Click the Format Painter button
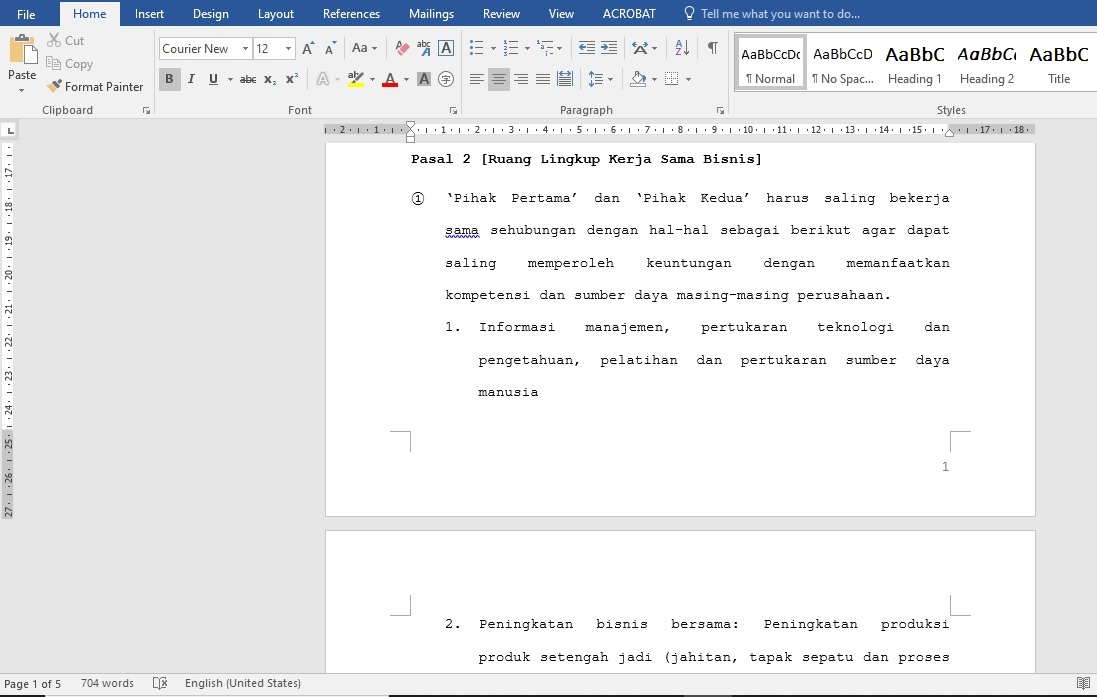This screenshot has width=1097, height=697. tap(95, 87)
